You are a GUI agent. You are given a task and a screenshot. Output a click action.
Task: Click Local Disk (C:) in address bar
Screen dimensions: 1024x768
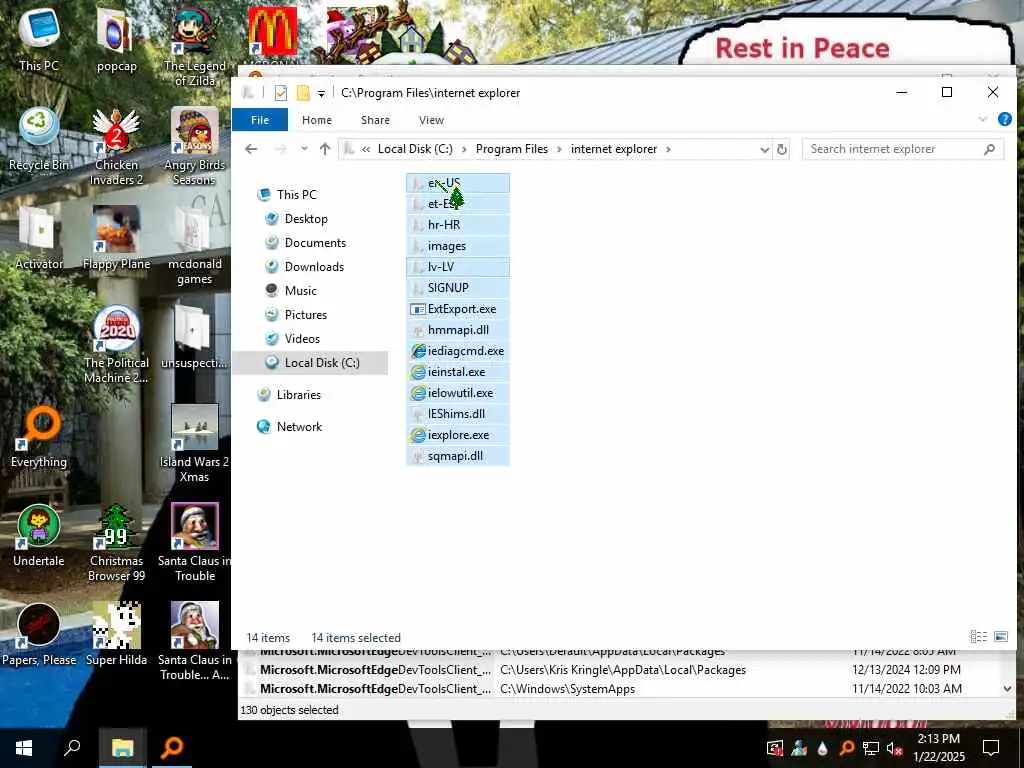(415, 149)
